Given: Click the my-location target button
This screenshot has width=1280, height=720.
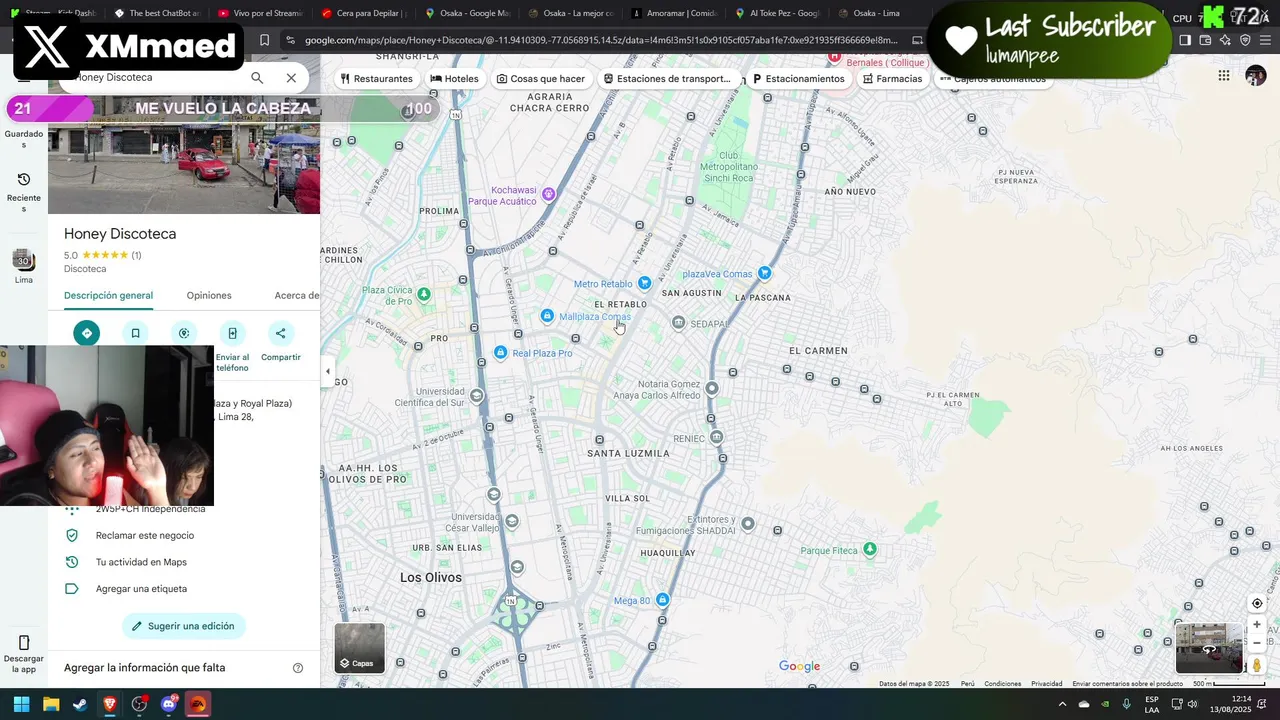Looking at the screenshot, I should 1257,604.
